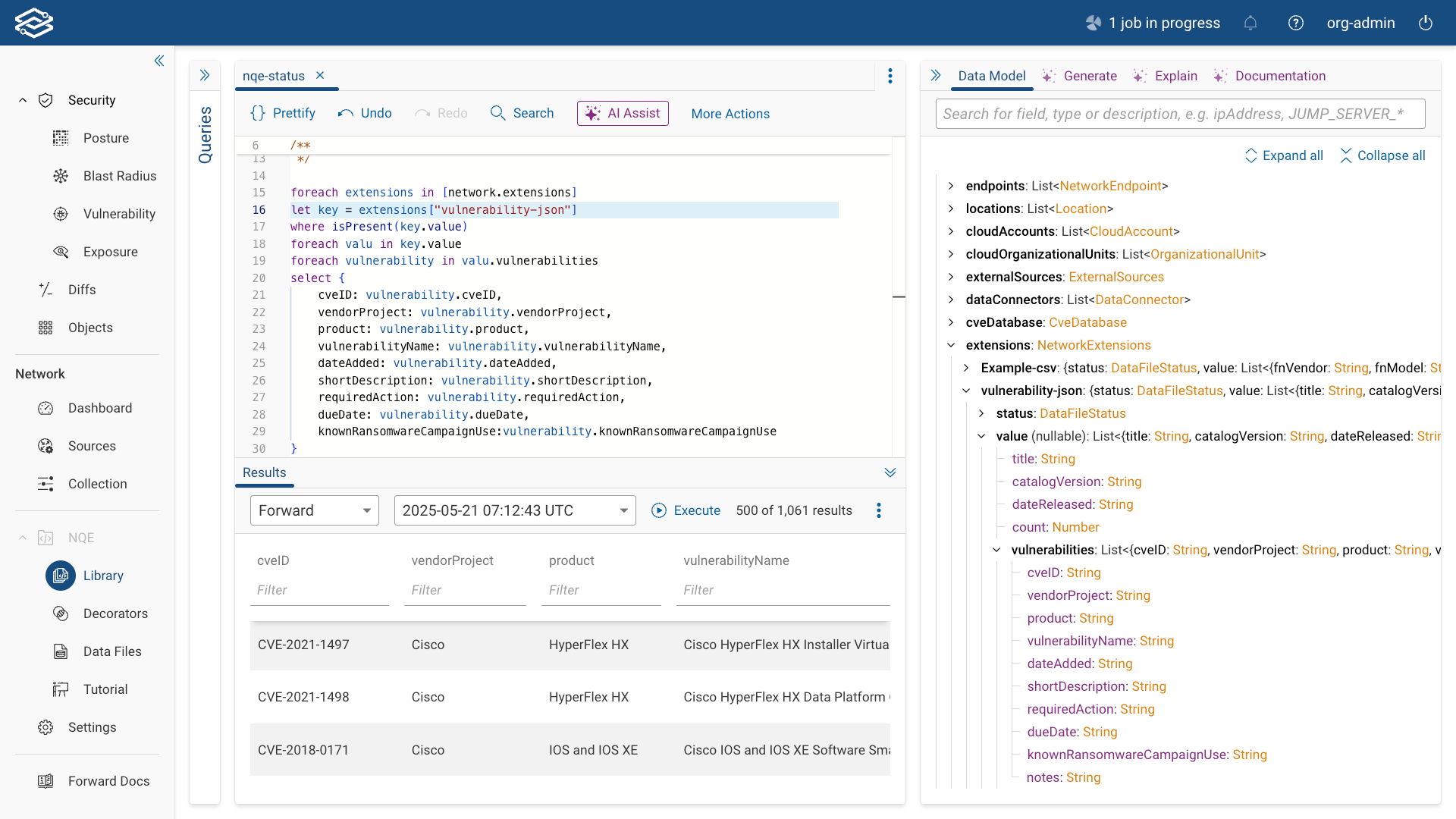Click the data model search field
Screen dimensions: 1456x819
click(1180, 114)
